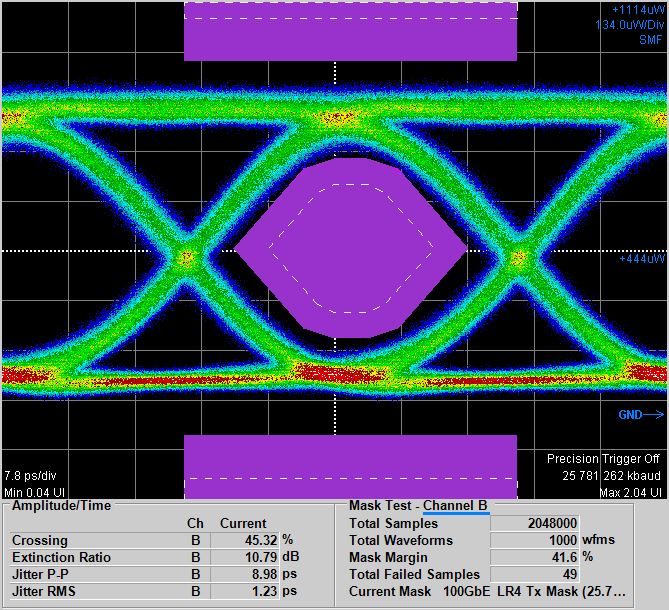Select the Mask Test - Channel B header
669x610 pixels.
[x=418, y=506]
